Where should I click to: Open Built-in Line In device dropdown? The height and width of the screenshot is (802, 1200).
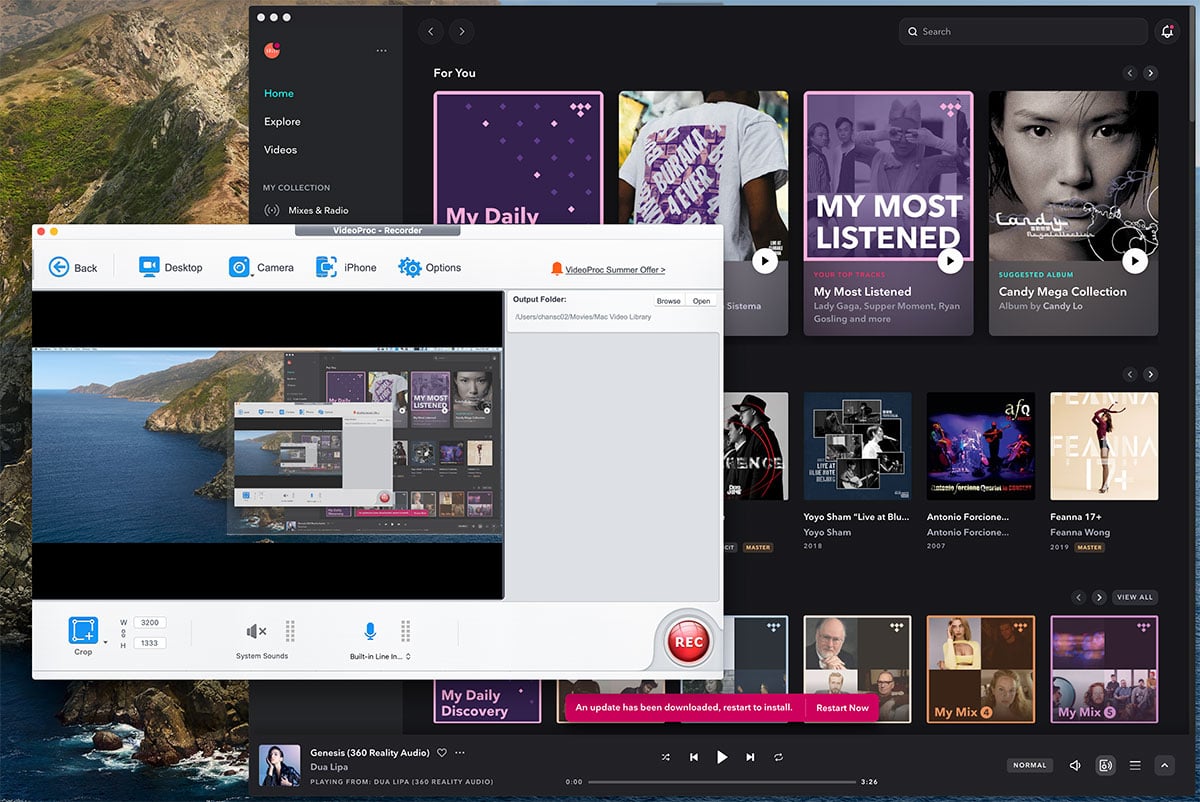click(x=381, y=657)
